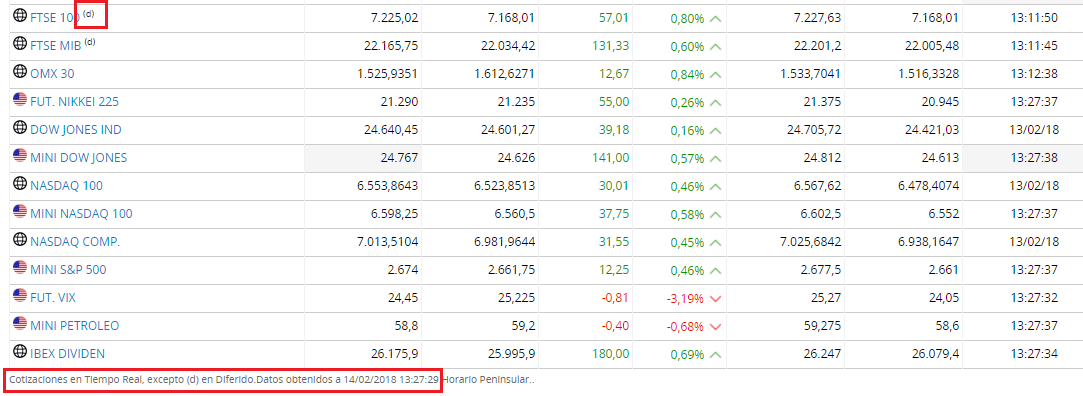Open the MINI PETROLEO link

(x=75, y=326)
